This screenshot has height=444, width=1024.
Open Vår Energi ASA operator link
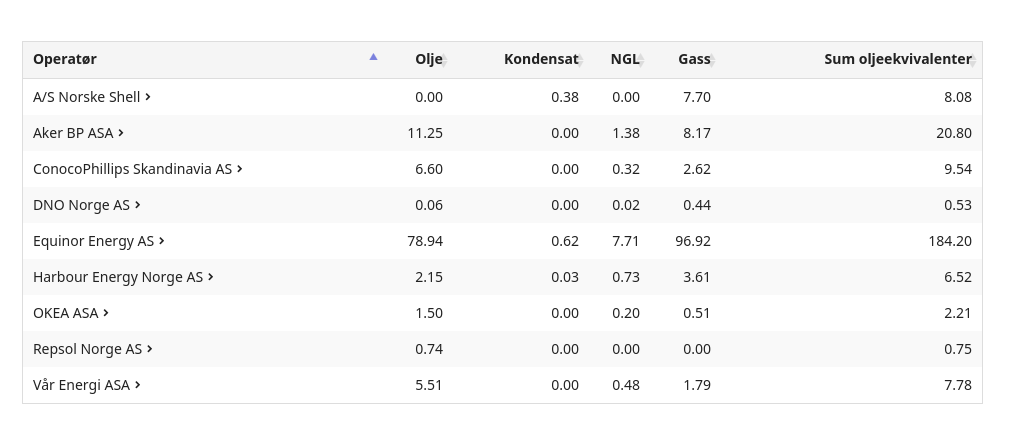(81, 385)
